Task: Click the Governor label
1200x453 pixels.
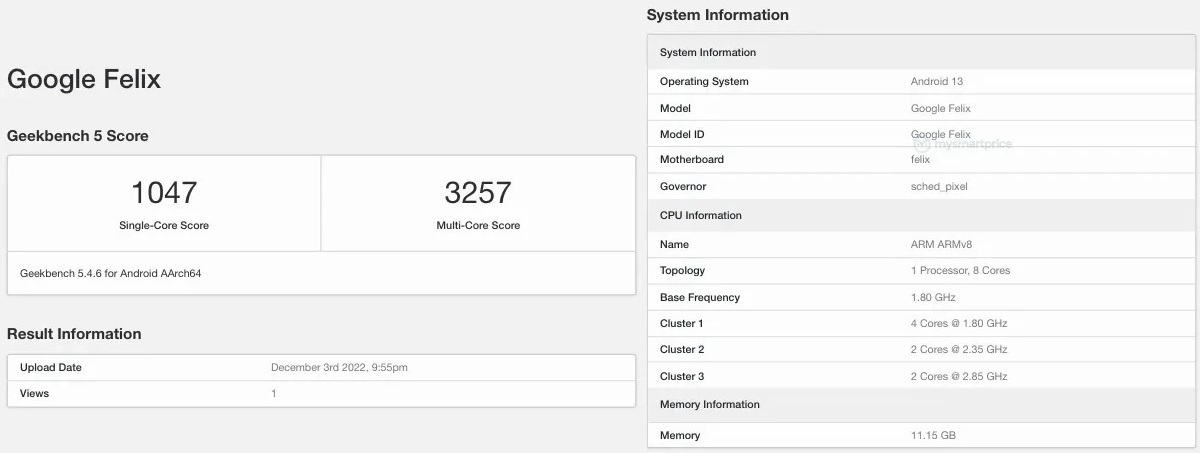Action: 683,187
